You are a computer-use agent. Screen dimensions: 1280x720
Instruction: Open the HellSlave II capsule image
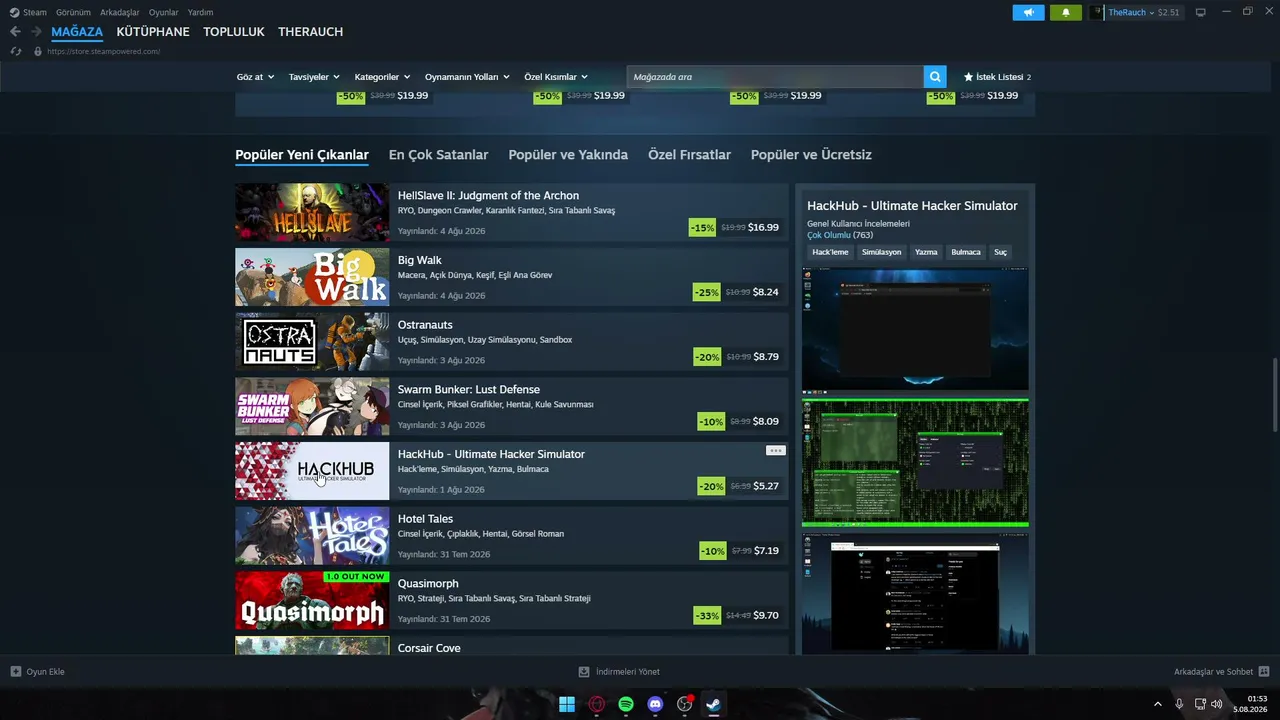pos(312,212)
